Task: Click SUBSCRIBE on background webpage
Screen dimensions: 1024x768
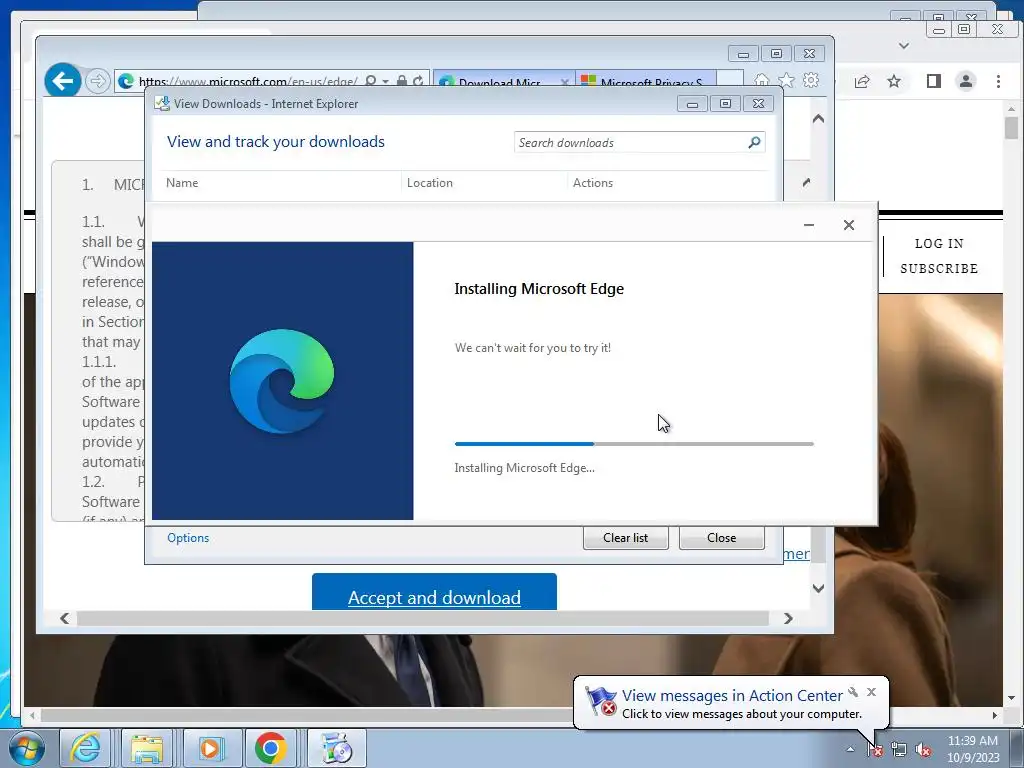Action: pyautogui.click(x=939, y=268)
